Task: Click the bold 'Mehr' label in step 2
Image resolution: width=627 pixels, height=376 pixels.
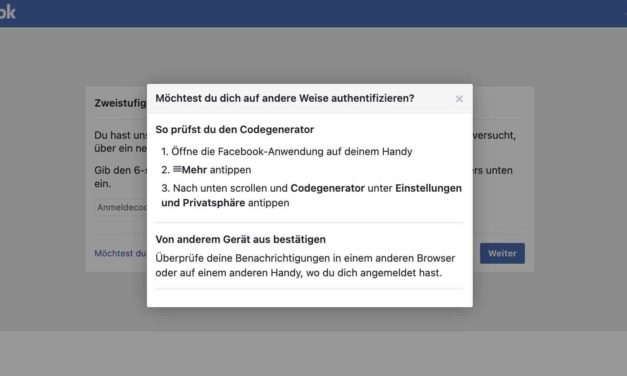Action: 194,170
